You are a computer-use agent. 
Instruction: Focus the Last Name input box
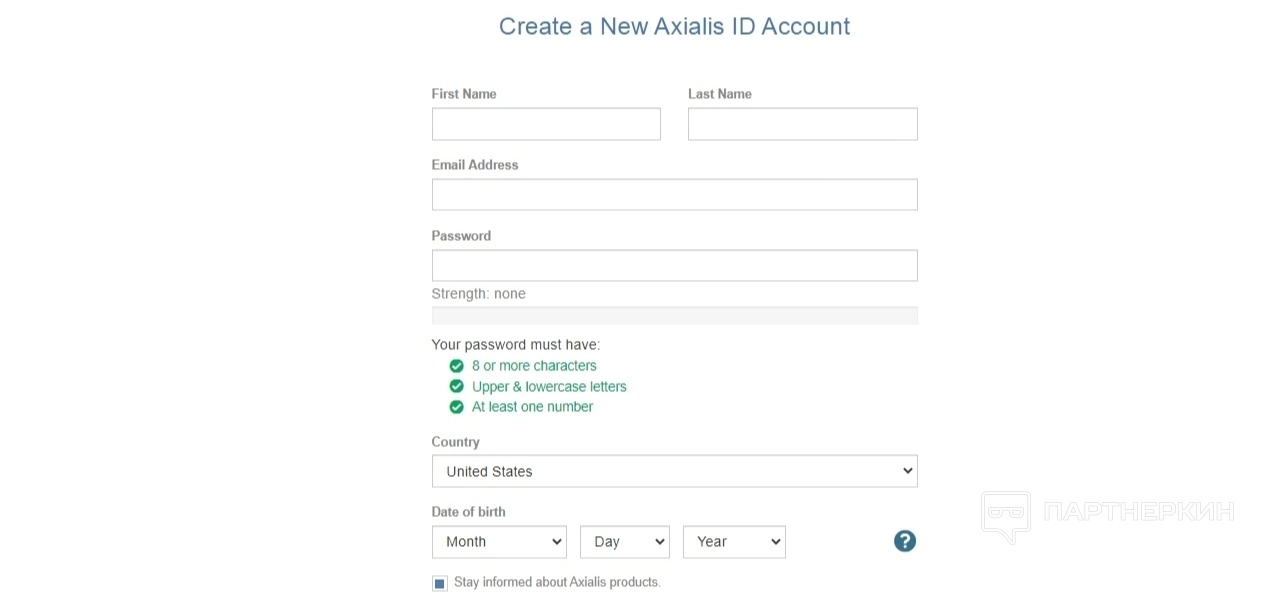tap(802, 124)
